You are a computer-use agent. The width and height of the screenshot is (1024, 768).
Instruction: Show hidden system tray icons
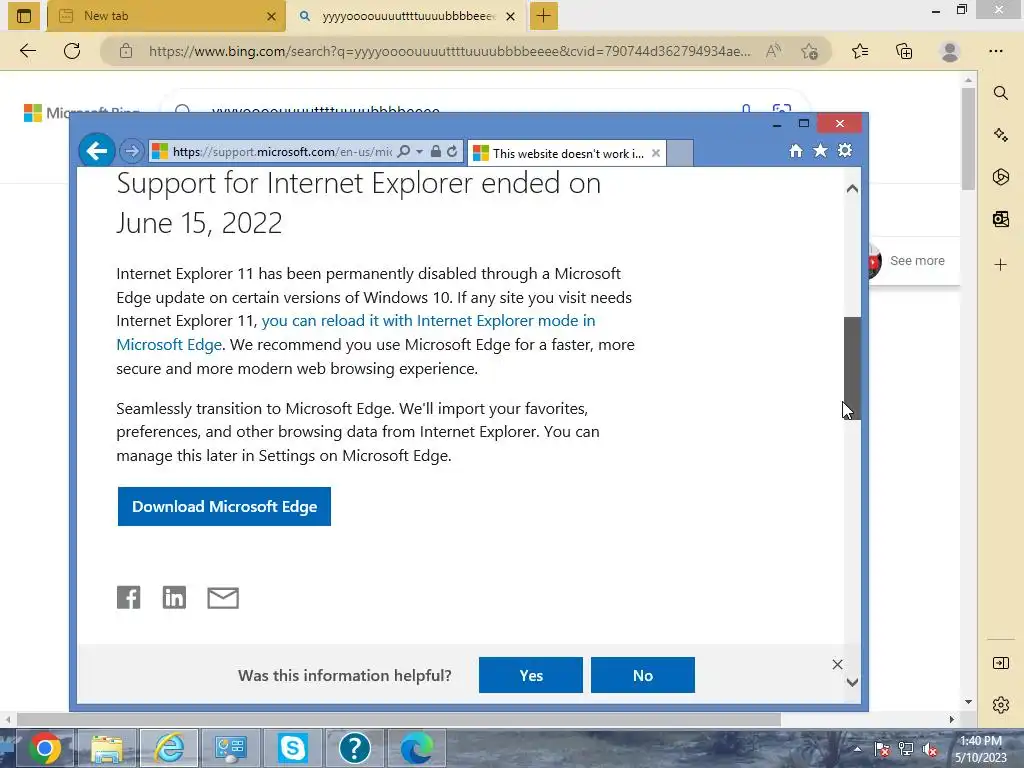coord(857,749)
